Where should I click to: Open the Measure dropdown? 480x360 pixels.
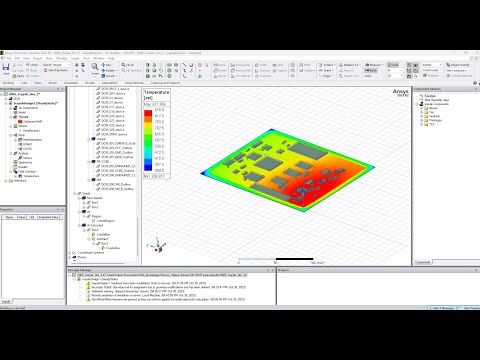click(x=374, y=65)
